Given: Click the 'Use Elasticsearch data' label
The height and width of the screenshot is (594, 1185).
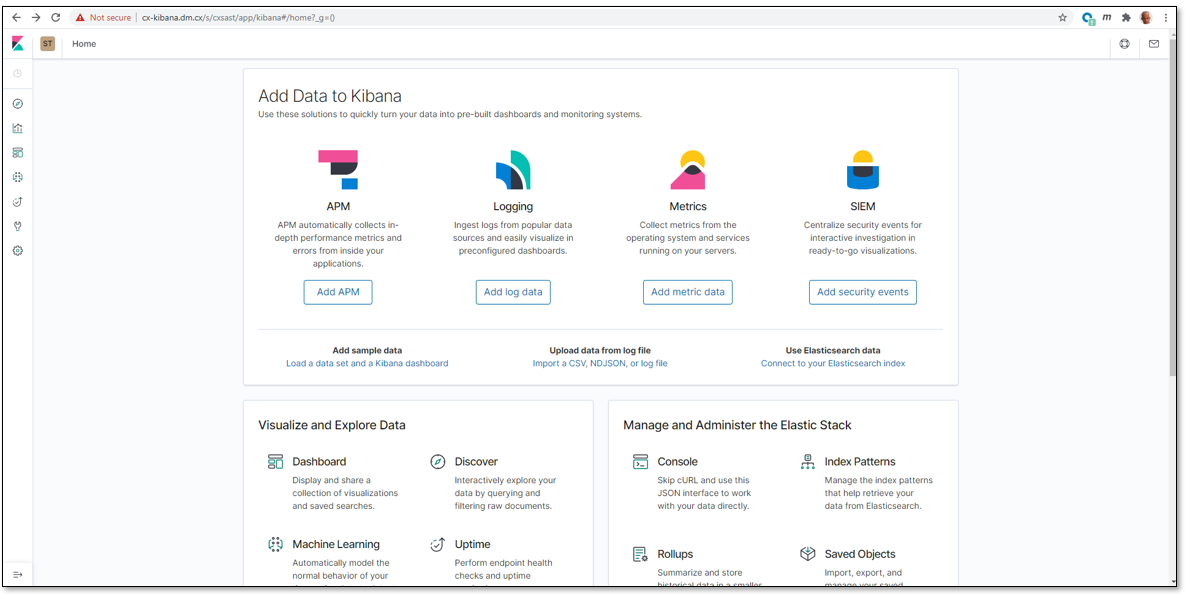Looking at the screenshot, I should click(x=833, y=351).
